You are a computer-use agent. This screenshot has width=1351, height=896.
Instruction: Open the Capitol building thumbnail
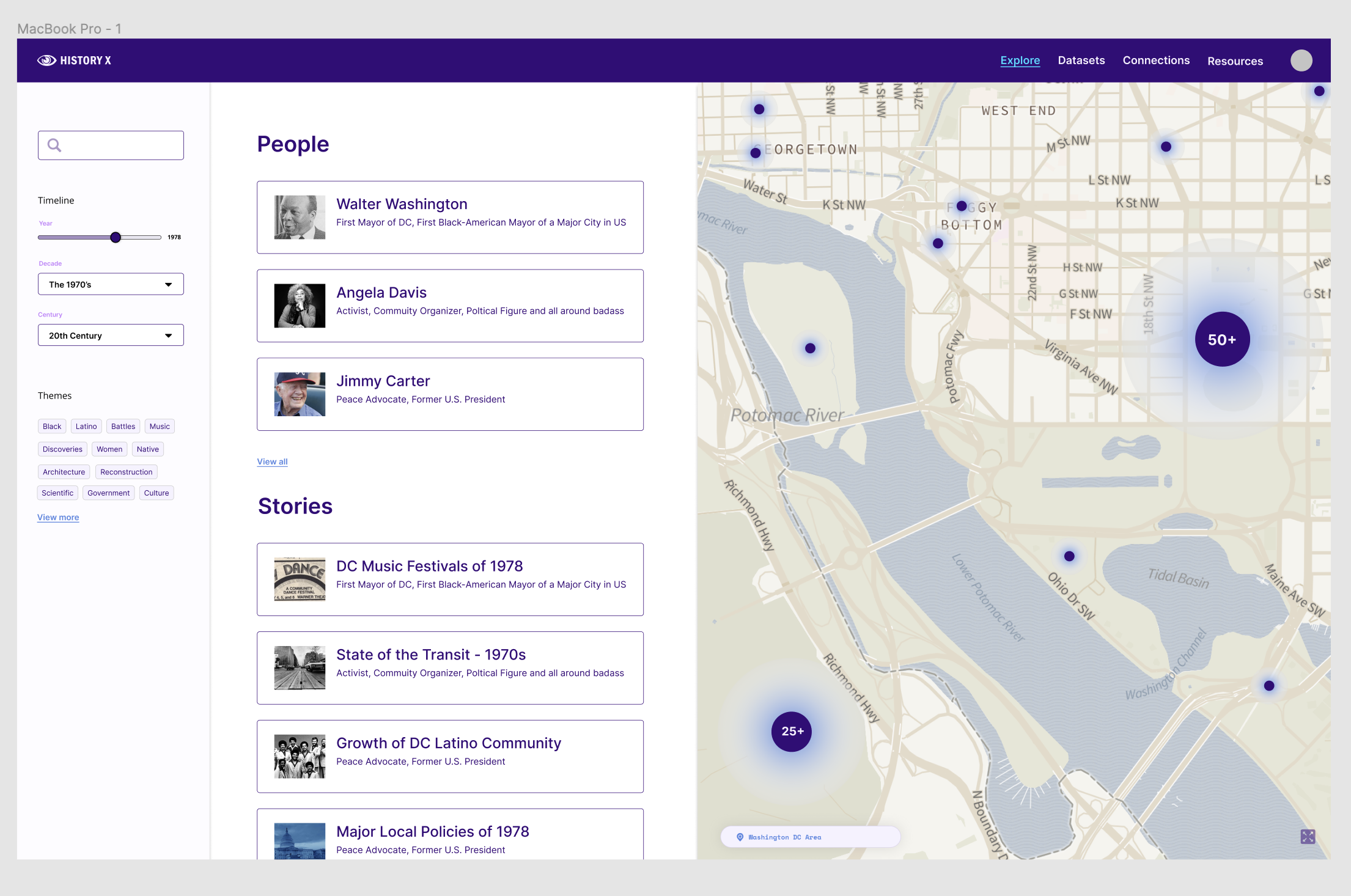point(300,842)
